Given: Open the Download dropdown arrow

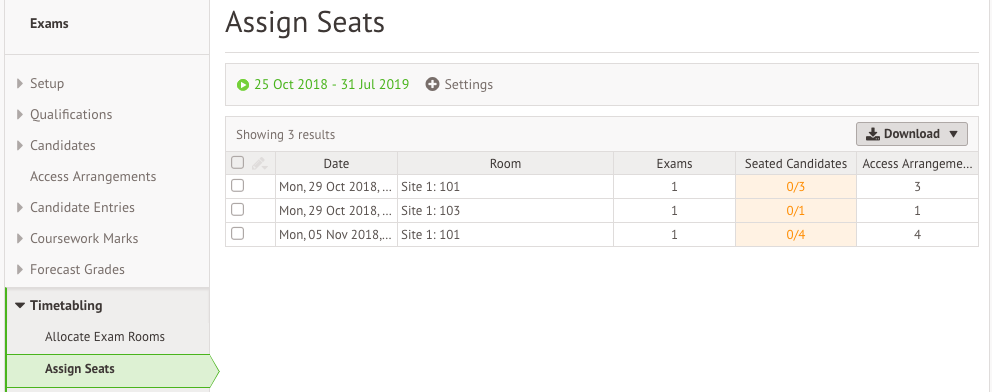Looking at the screenshot, I should click(x=953, y=134).
